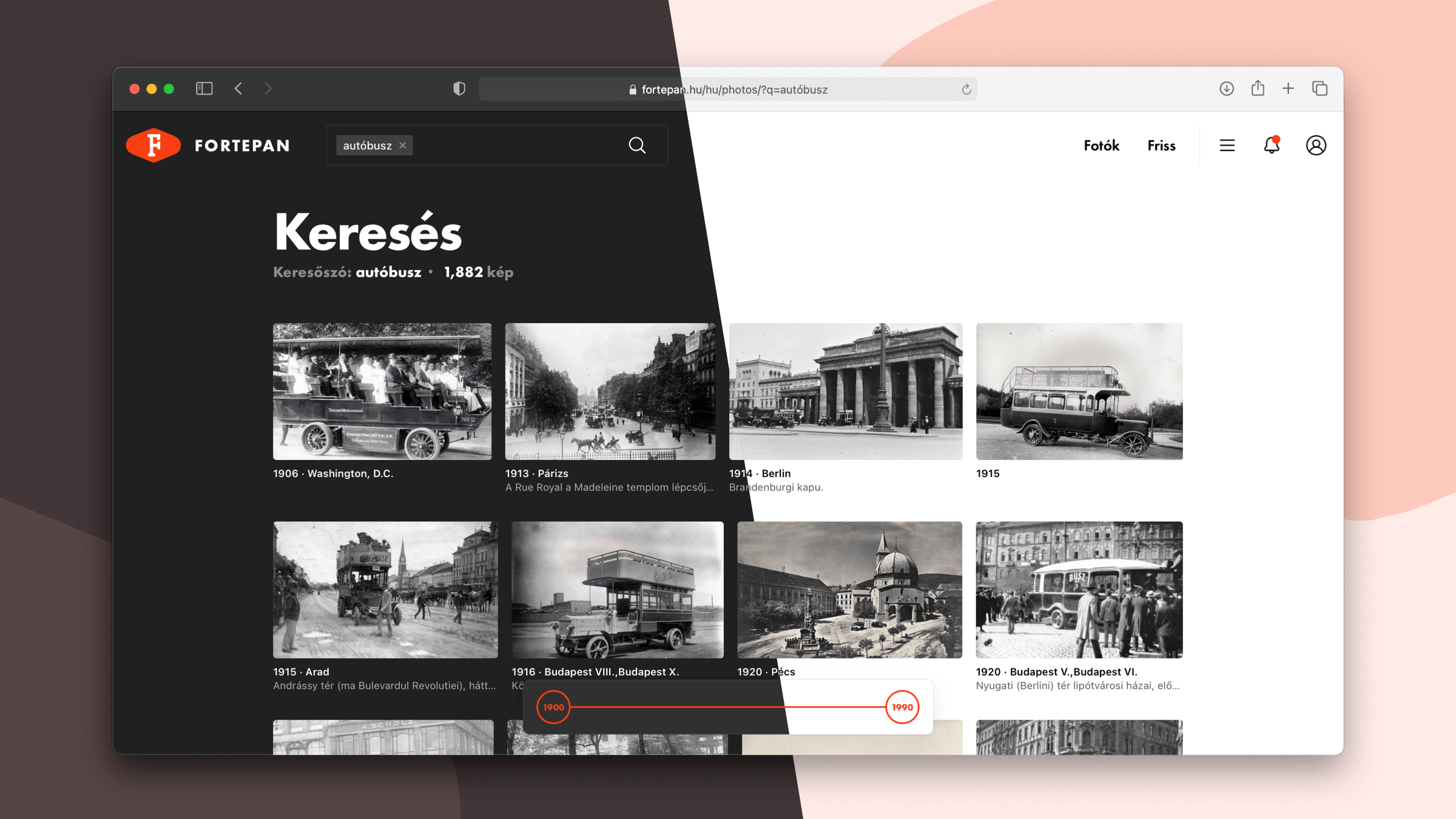Click 'Brandenburgi kapu.' description text
Screen dimensions: 1456x819
coord(776,488)
